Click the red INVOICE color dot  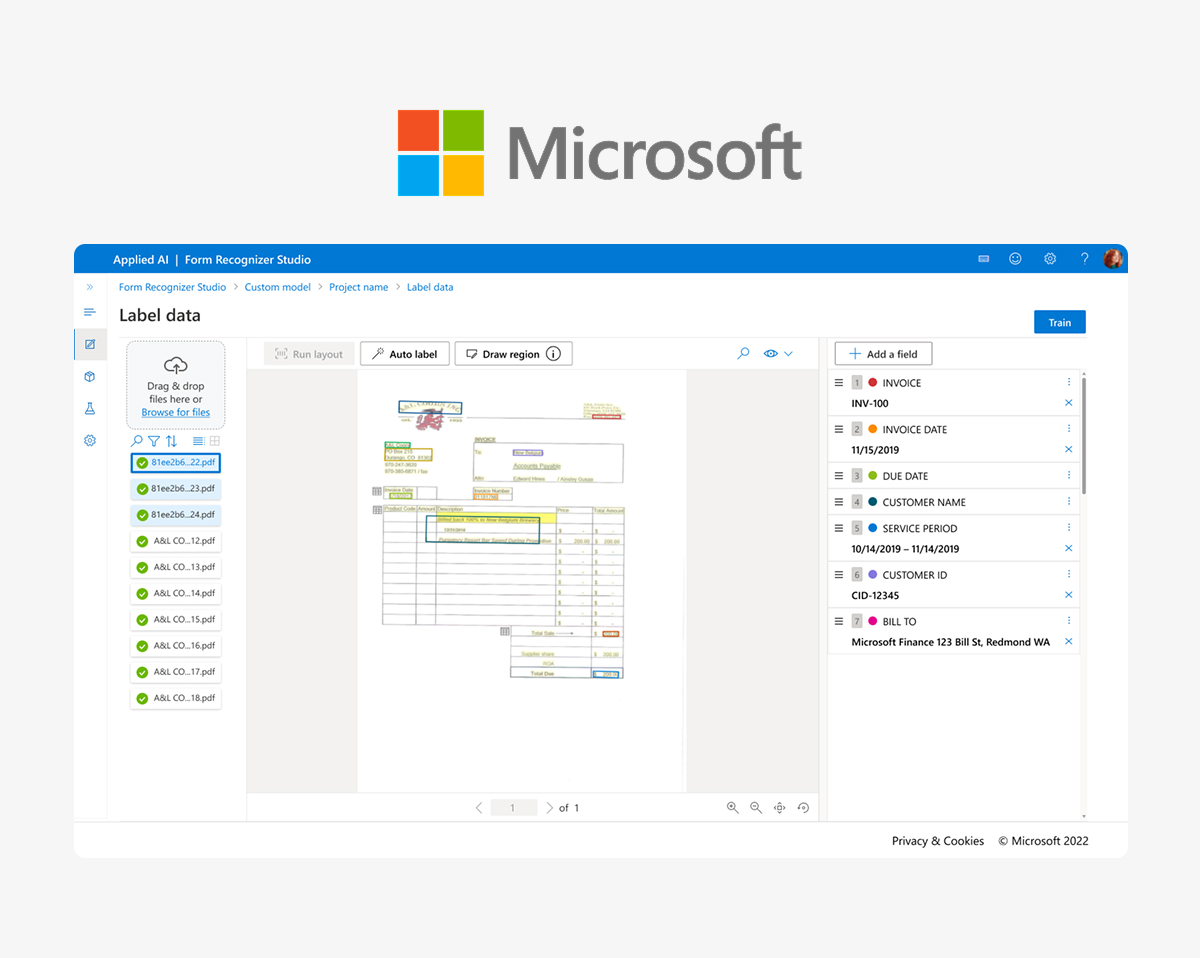(873, 383)
